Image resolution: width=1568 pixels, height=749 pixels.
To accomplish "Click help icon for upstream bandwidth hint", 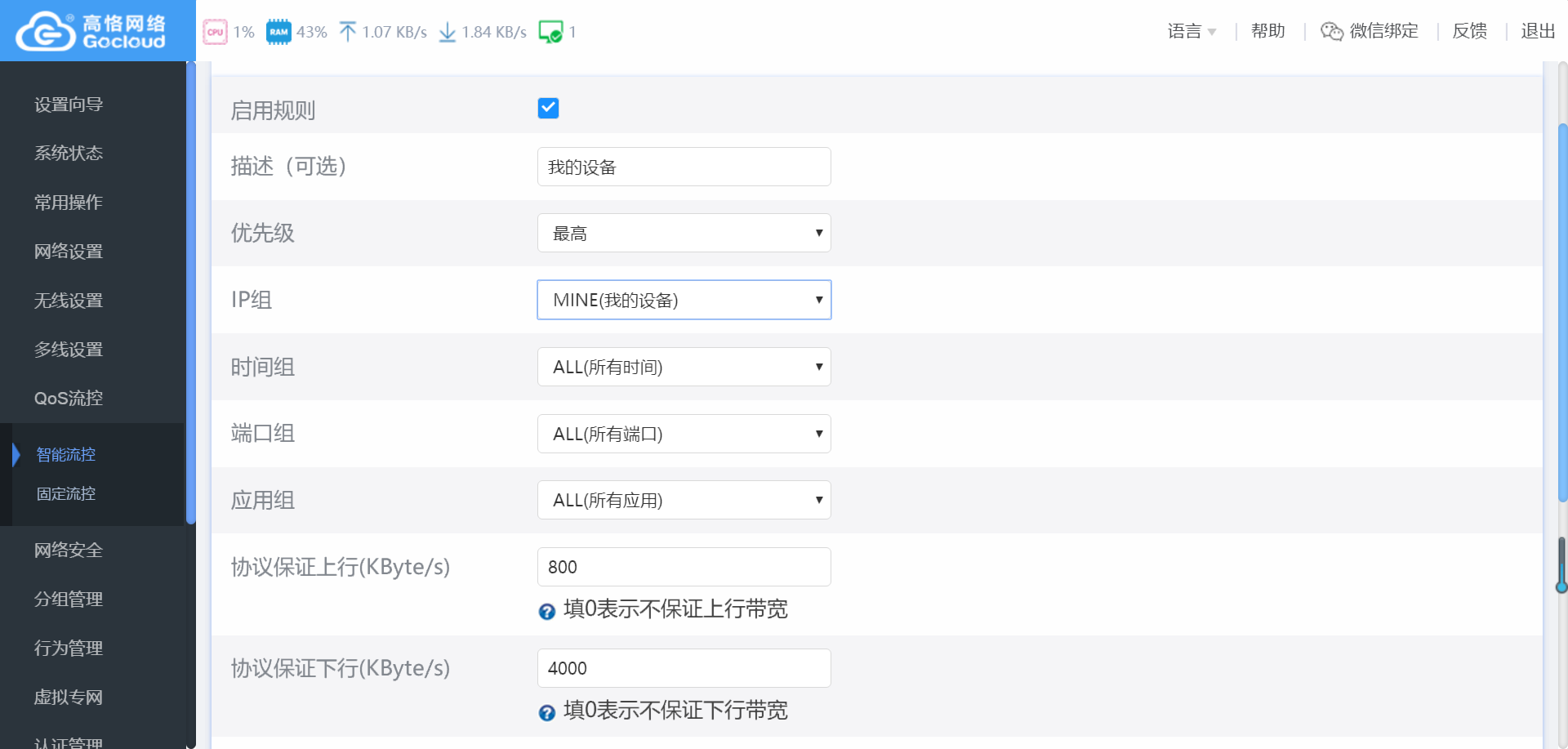I will (547, 611).
